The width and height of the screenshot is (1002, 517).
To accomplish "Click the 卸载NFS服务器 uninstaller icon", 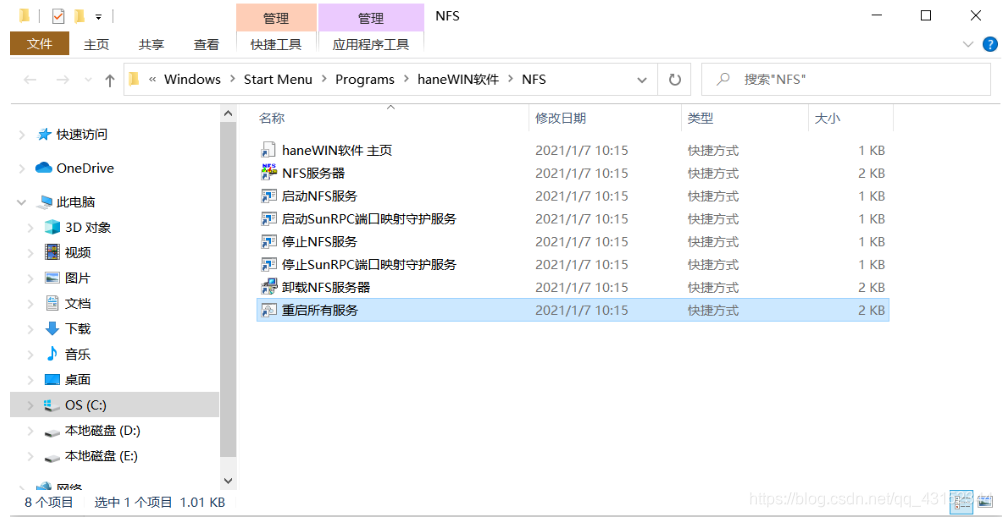I will (268, 288).
